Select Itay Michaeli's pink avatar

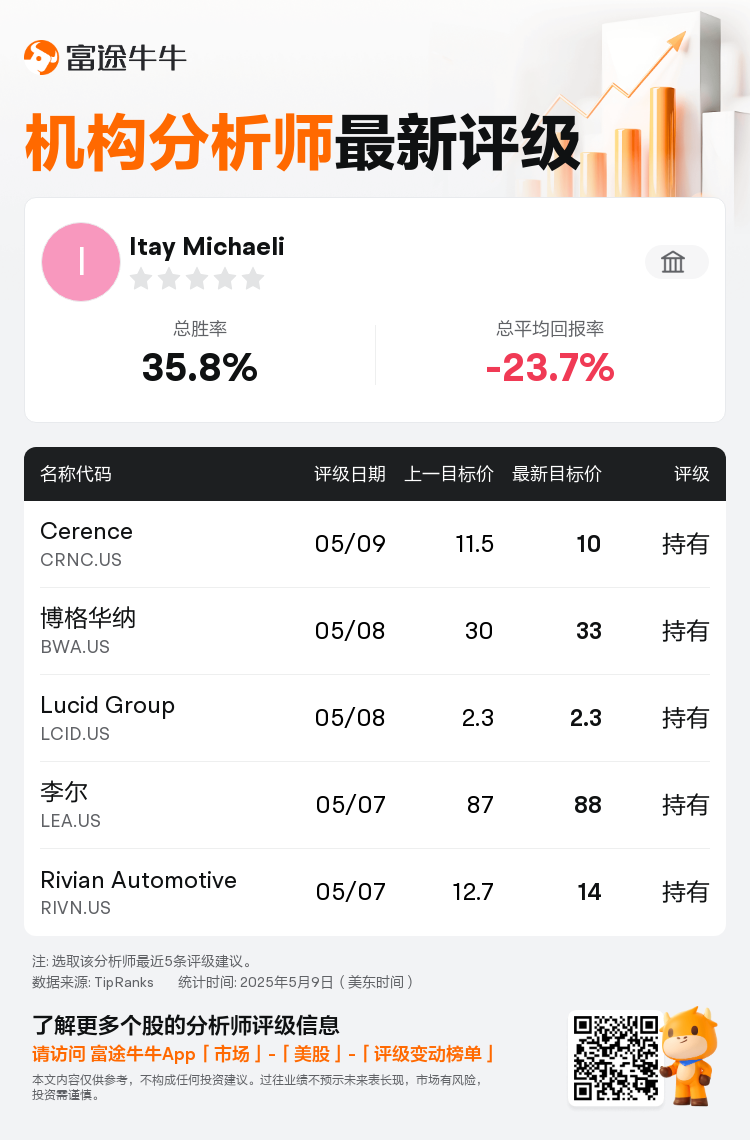81,262
